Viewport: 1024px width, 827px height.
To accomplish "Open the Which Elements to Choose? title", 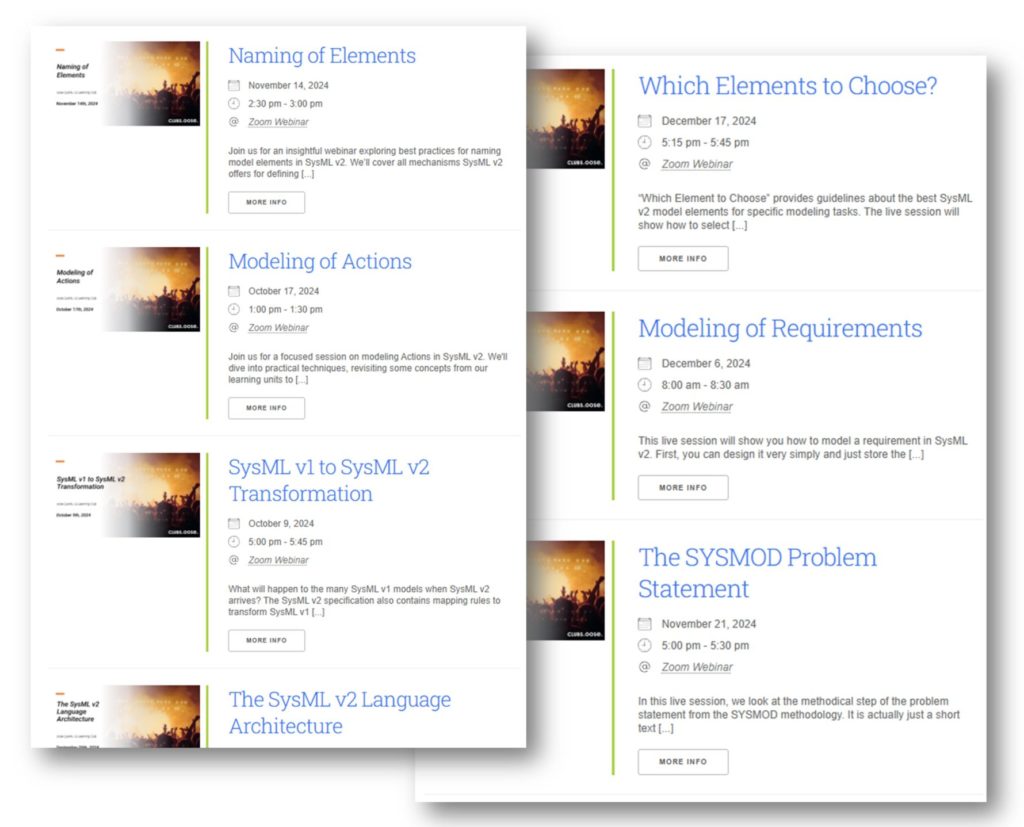I will click(x=788, y=86).
